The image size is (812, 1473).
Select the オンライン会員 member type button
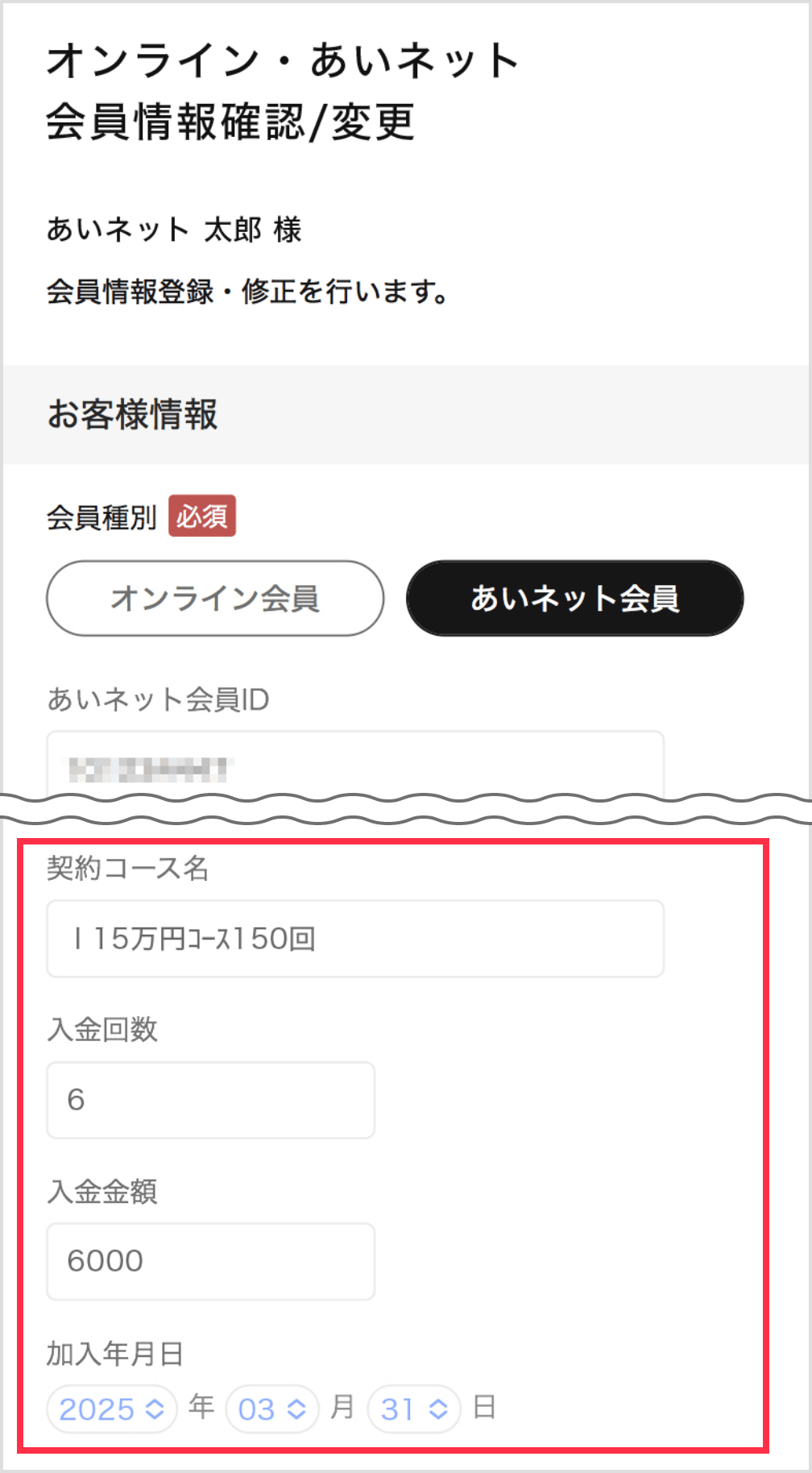215,598
